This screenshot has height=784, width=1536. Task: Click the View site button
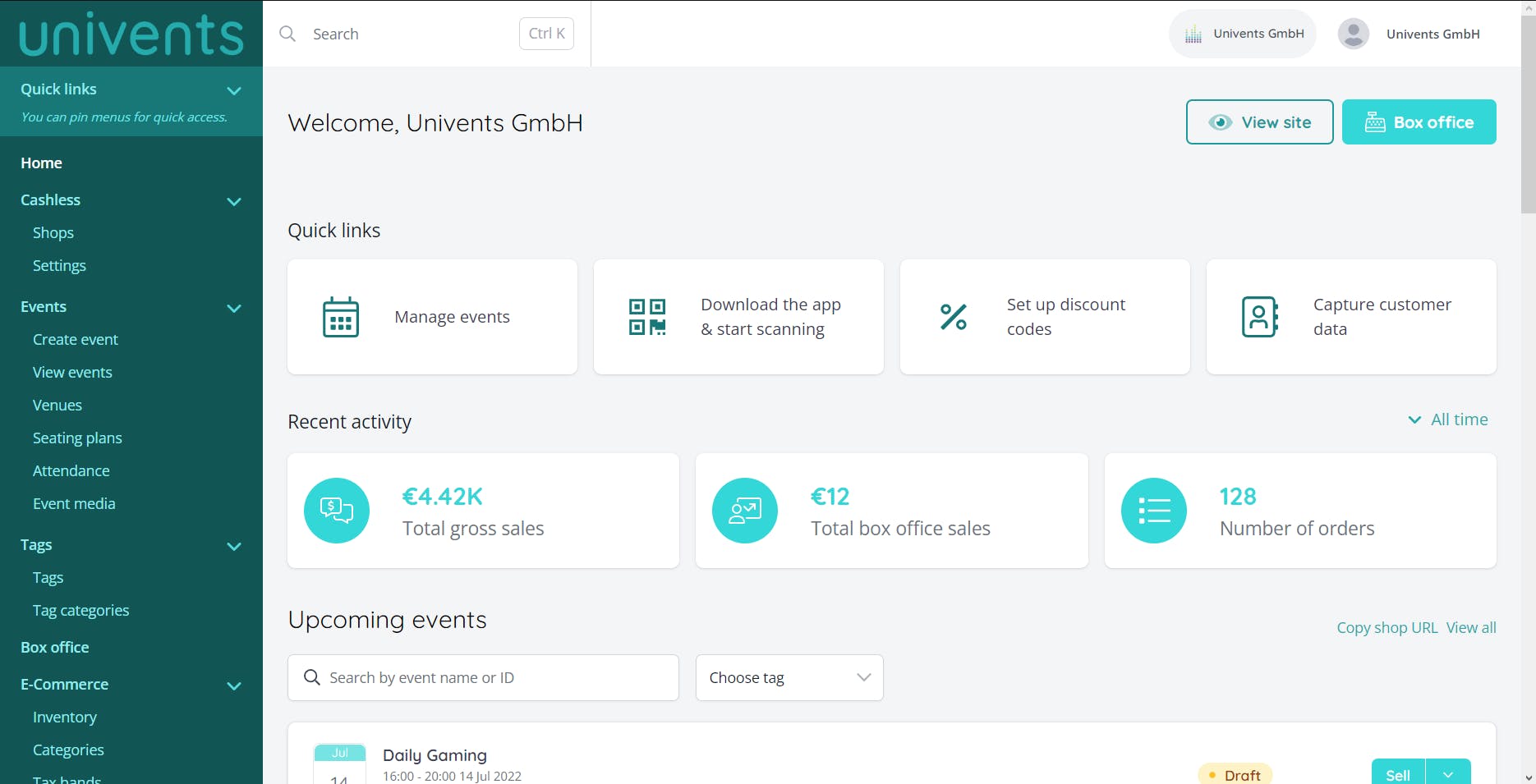tap(1259, 122)
